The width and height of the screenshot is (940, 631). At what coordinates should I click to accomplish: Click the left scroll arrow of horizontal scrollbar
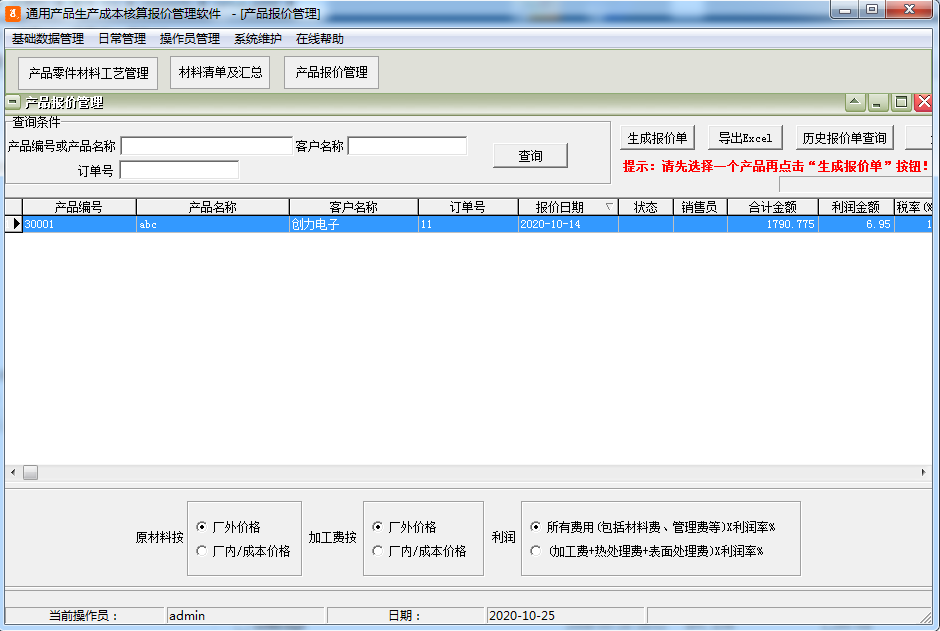[13, 473]
